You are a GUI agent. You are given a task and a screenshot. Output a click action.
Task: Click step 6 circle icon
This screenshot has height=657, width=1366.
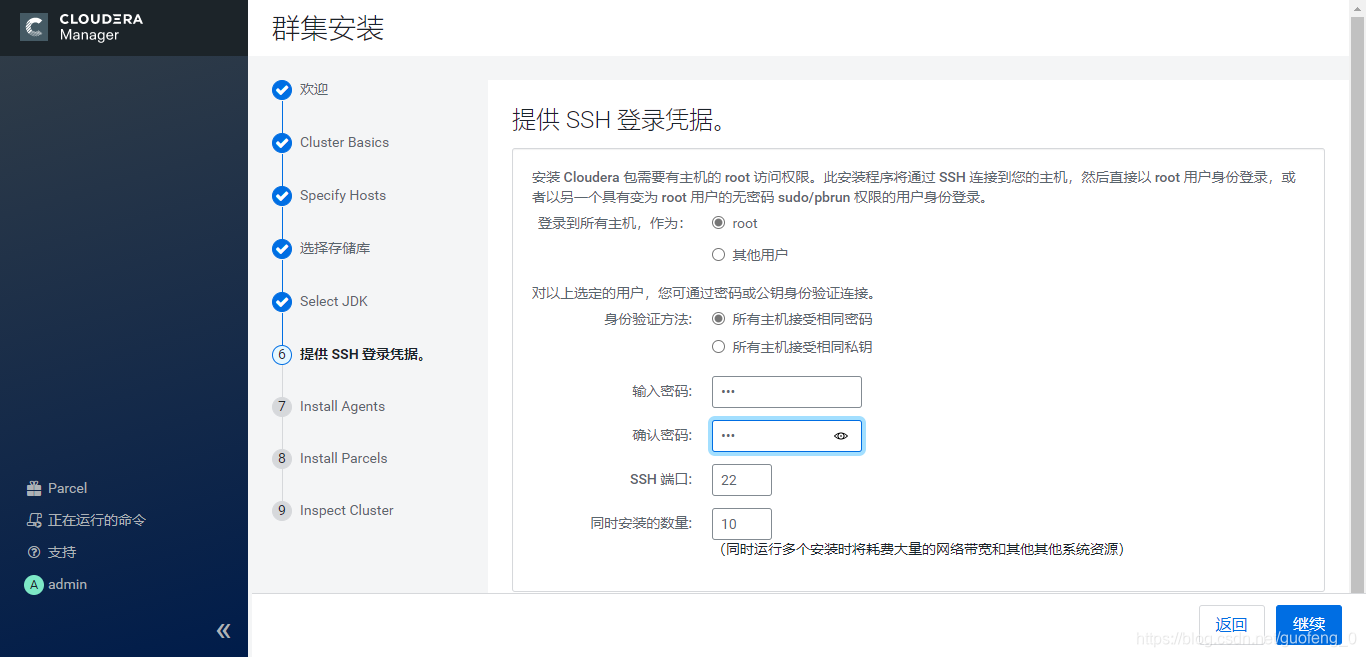point(282,355)
